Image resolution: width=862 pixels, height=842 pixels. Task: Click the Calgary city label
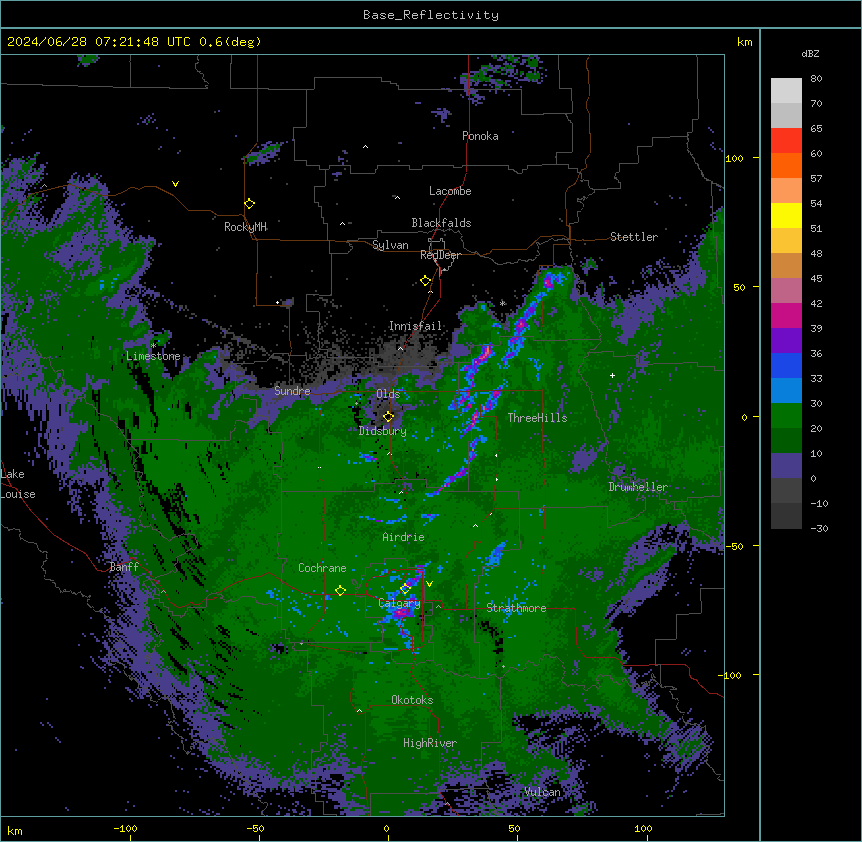[399, 603]
